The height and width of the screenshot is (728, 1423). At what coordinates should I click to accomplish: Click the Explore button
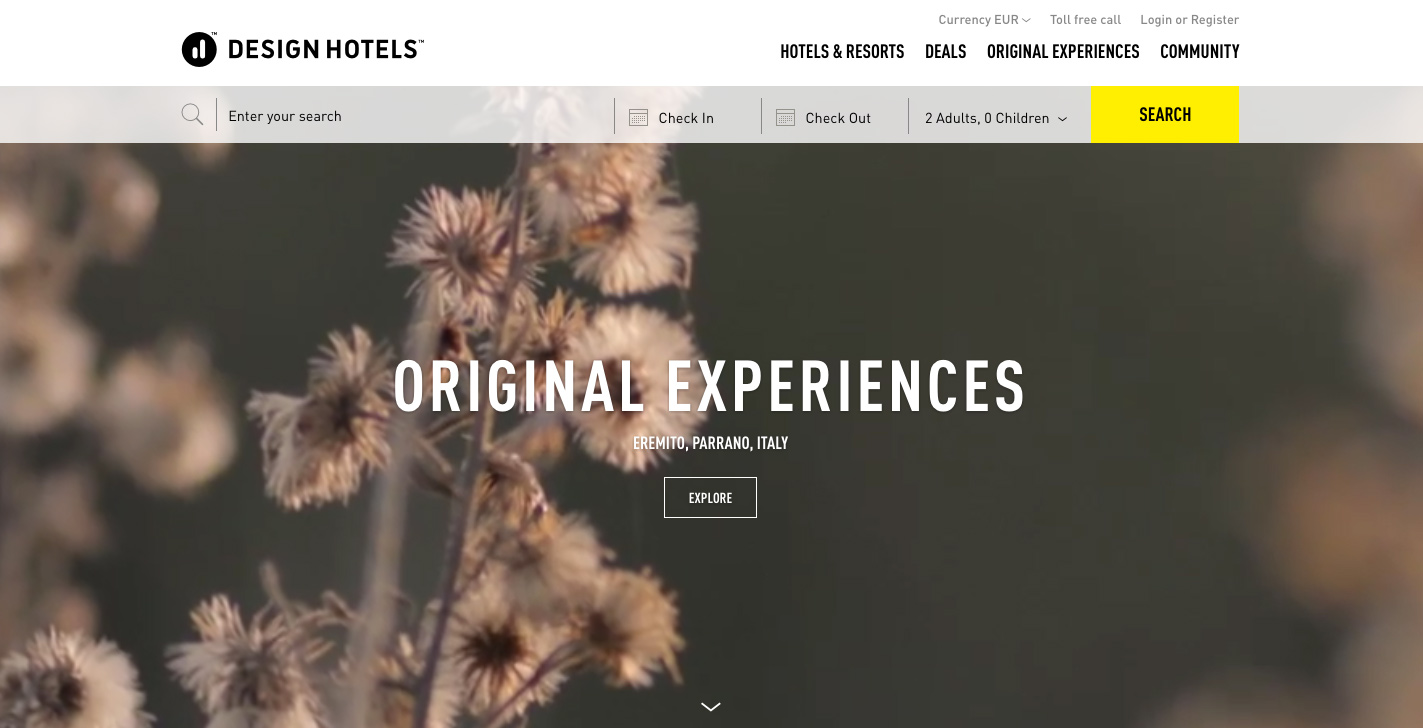pyautogui.click(x=710, y=498)
